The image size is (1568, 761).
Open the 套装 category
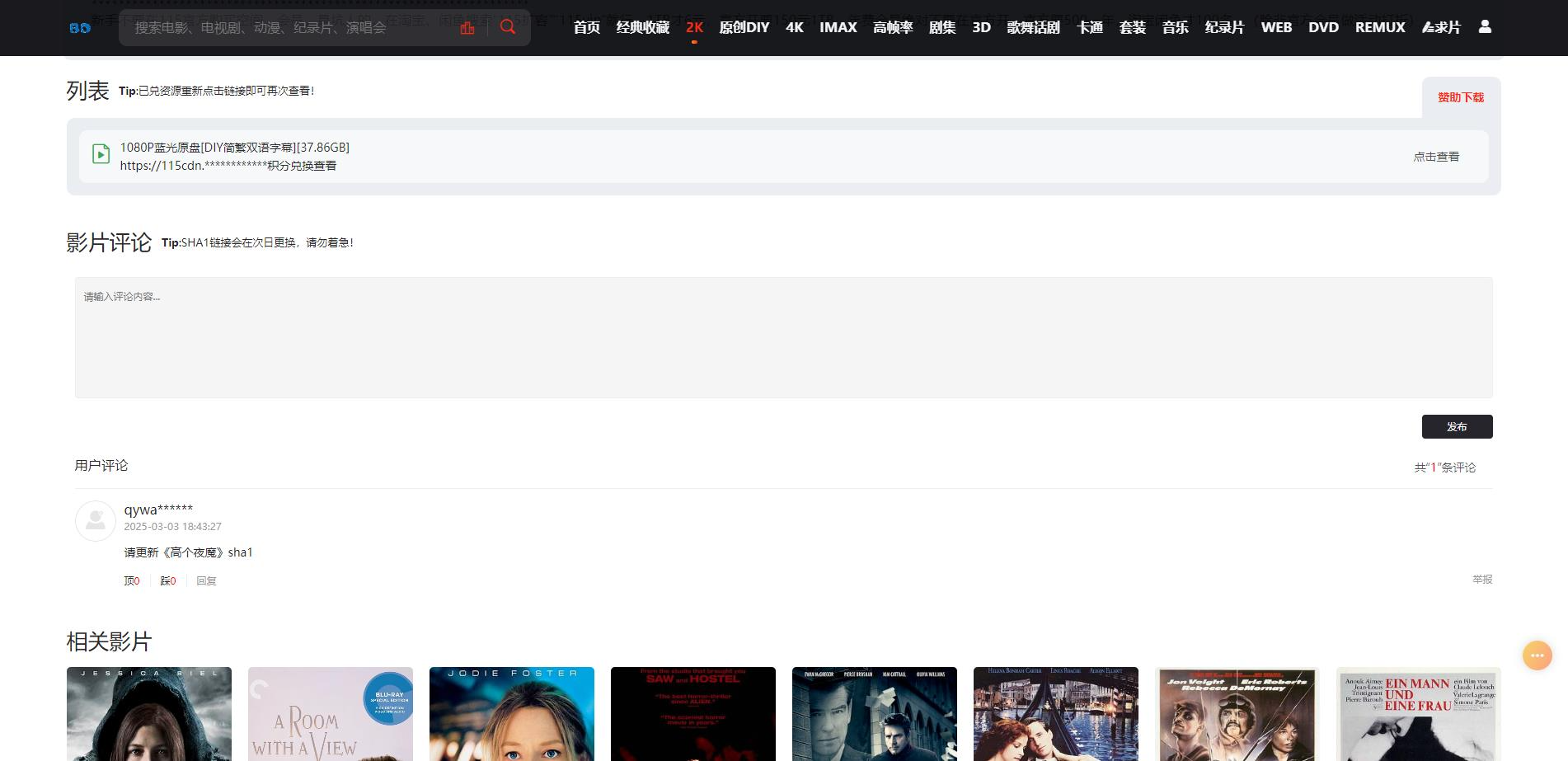(x=1133, y=27)
